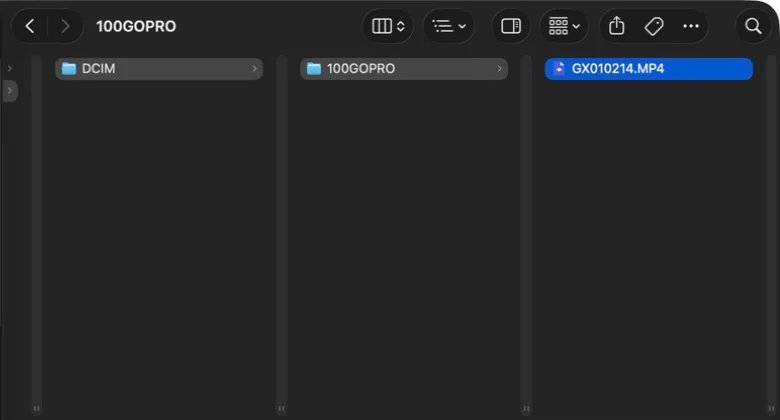Click the Search magnifier icon

pyautogui.click(x=753, y=26)
